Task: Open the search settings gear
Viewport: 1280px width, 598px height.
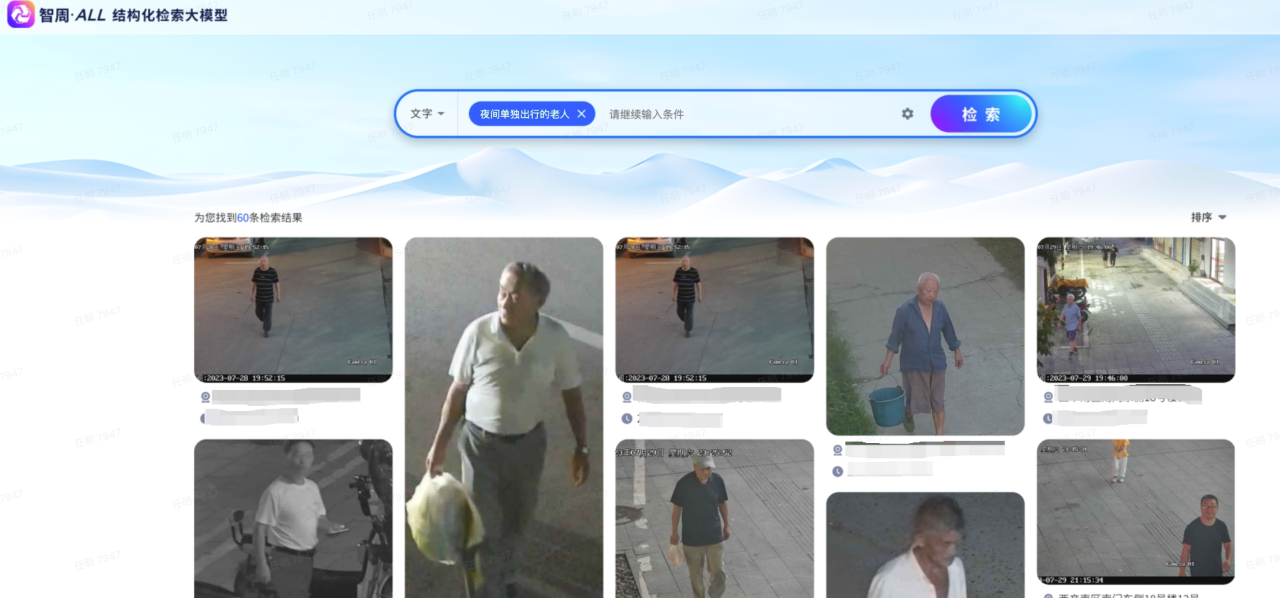Action: tap(907, 114)
